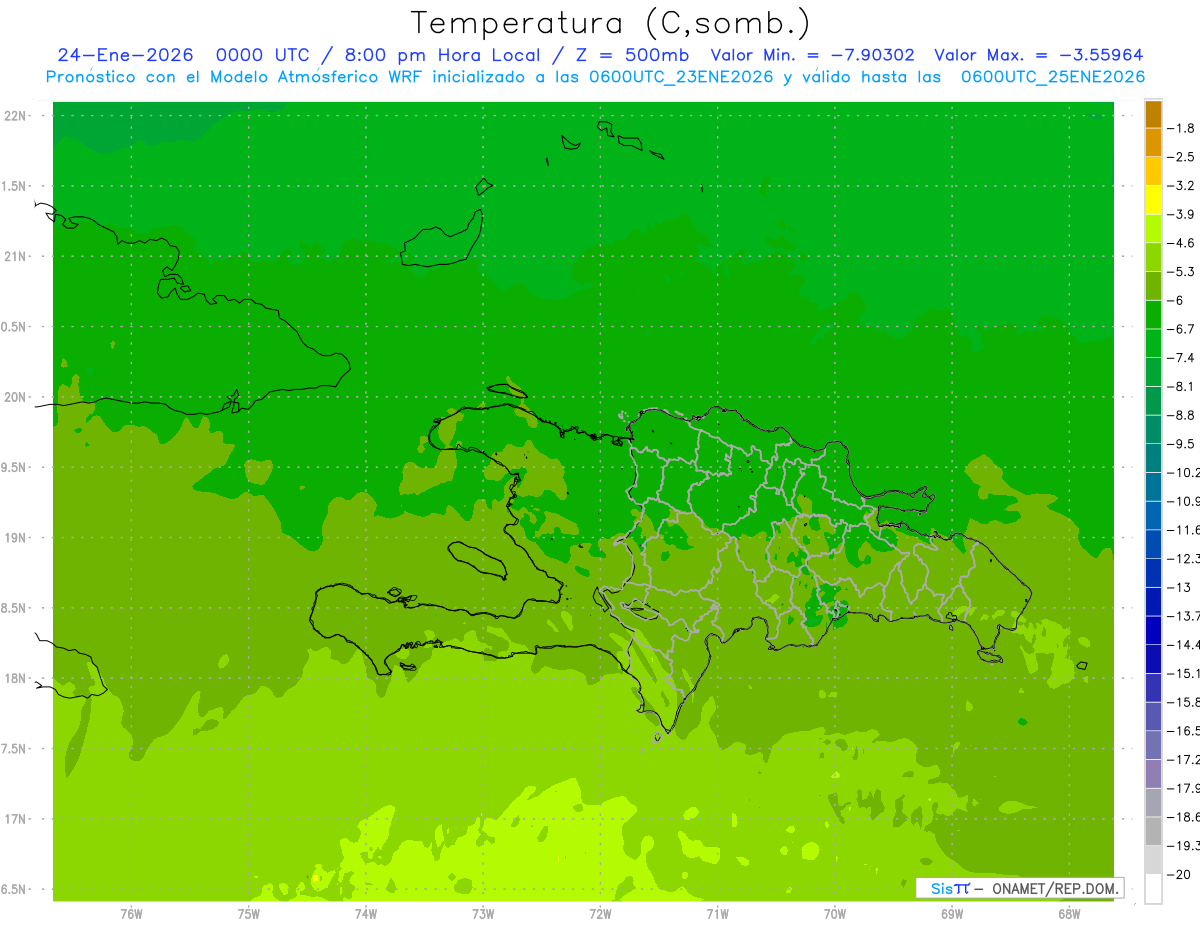Image resolution: width=1200 pixels, height=927 pixels.
Task: Click the '17N' latitude label
Action: 16,819
